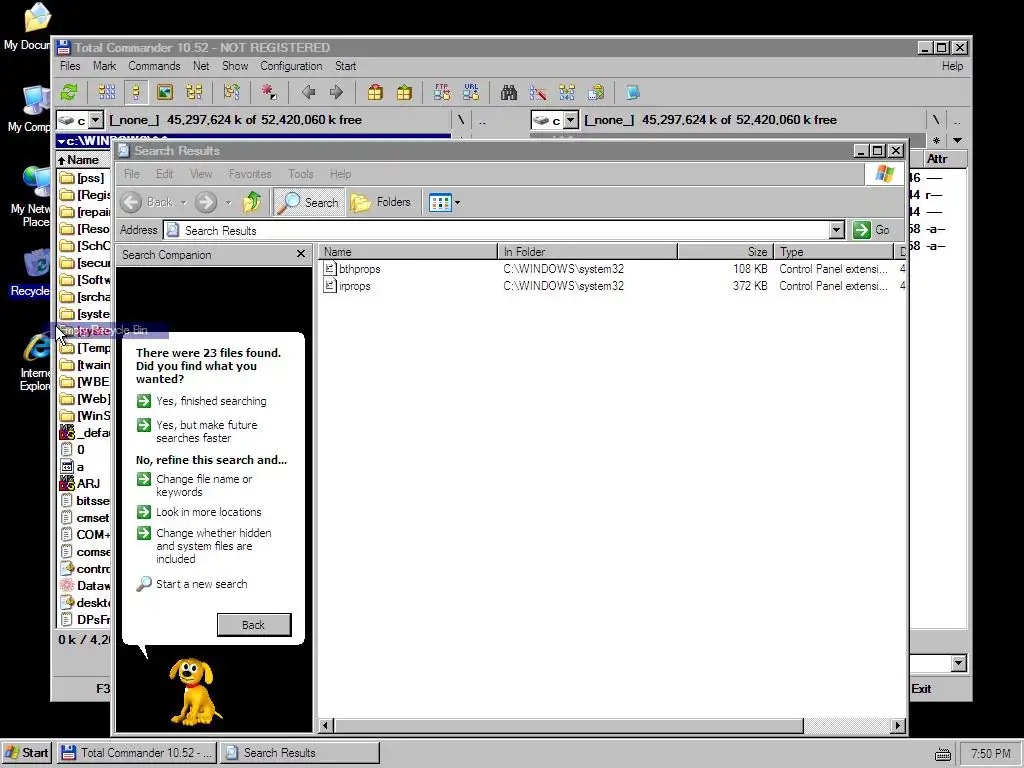
Task: Click the Start button on taskbar
Action: pos(26,753)
